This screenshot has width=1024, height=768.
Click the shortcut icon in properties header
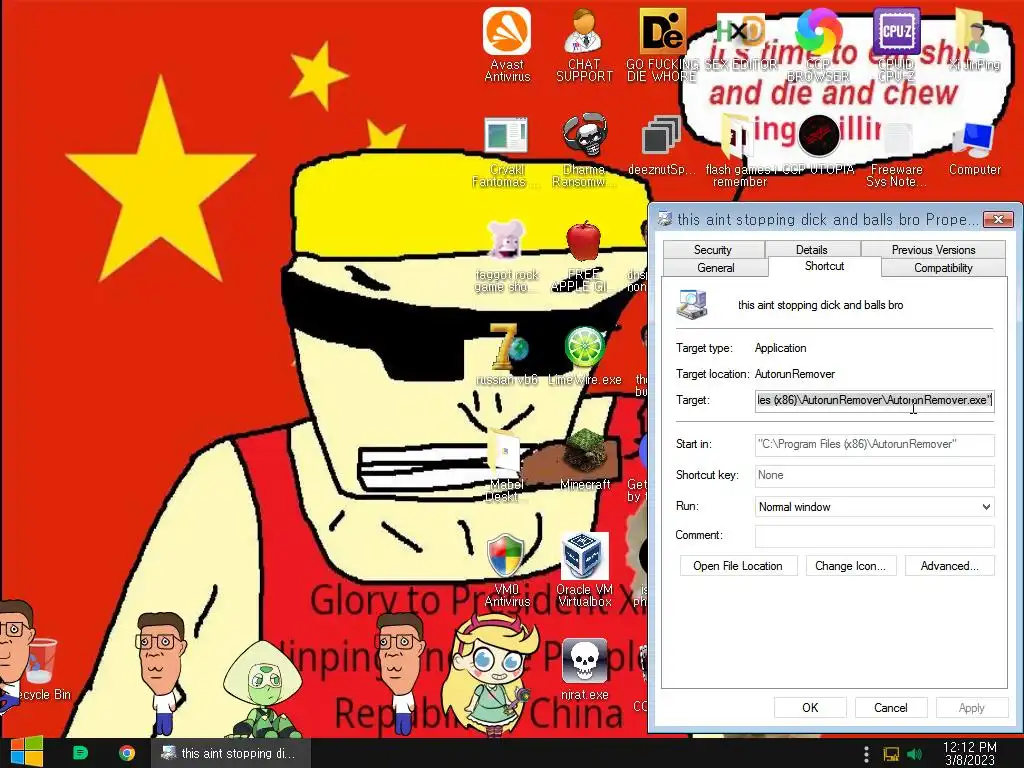click(693, 304)
